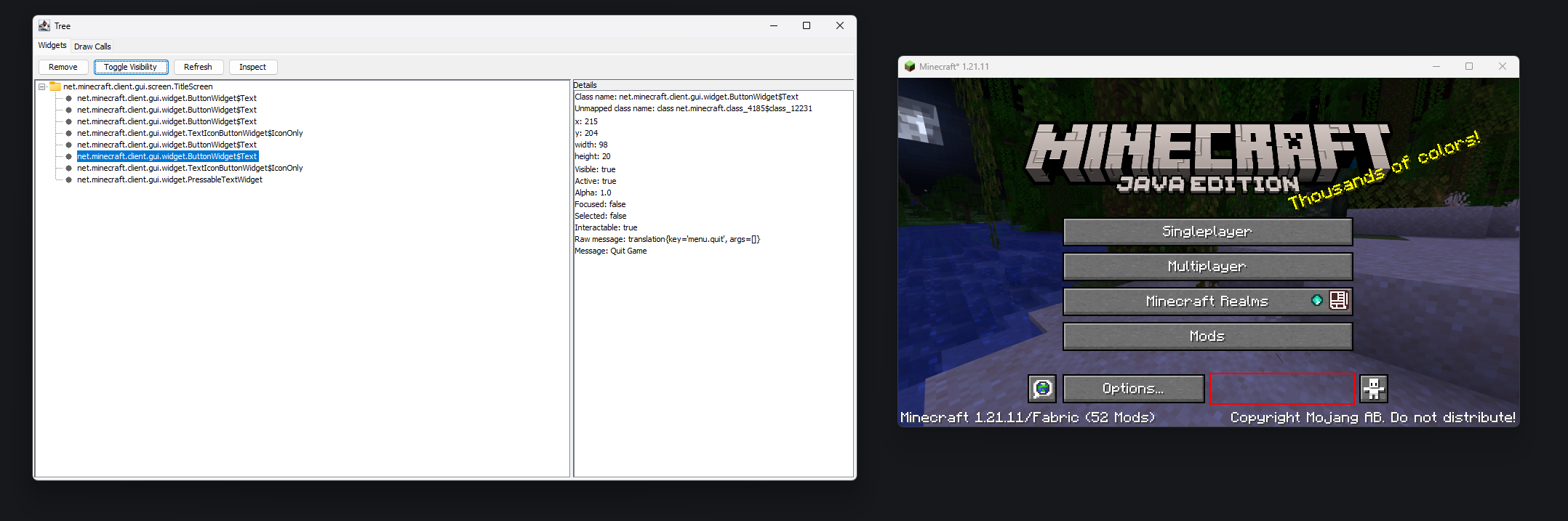The width and height of the screenshot is (1568, 521).
Task: Click the "Focused: false" detail line
Action: coord(600,204)
